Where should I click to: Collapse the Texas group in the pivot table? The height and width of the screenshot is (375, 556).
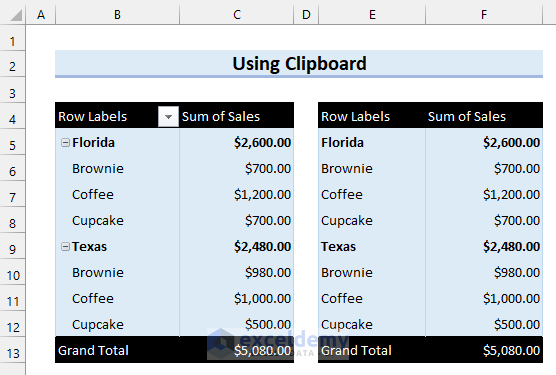(65, 246)
